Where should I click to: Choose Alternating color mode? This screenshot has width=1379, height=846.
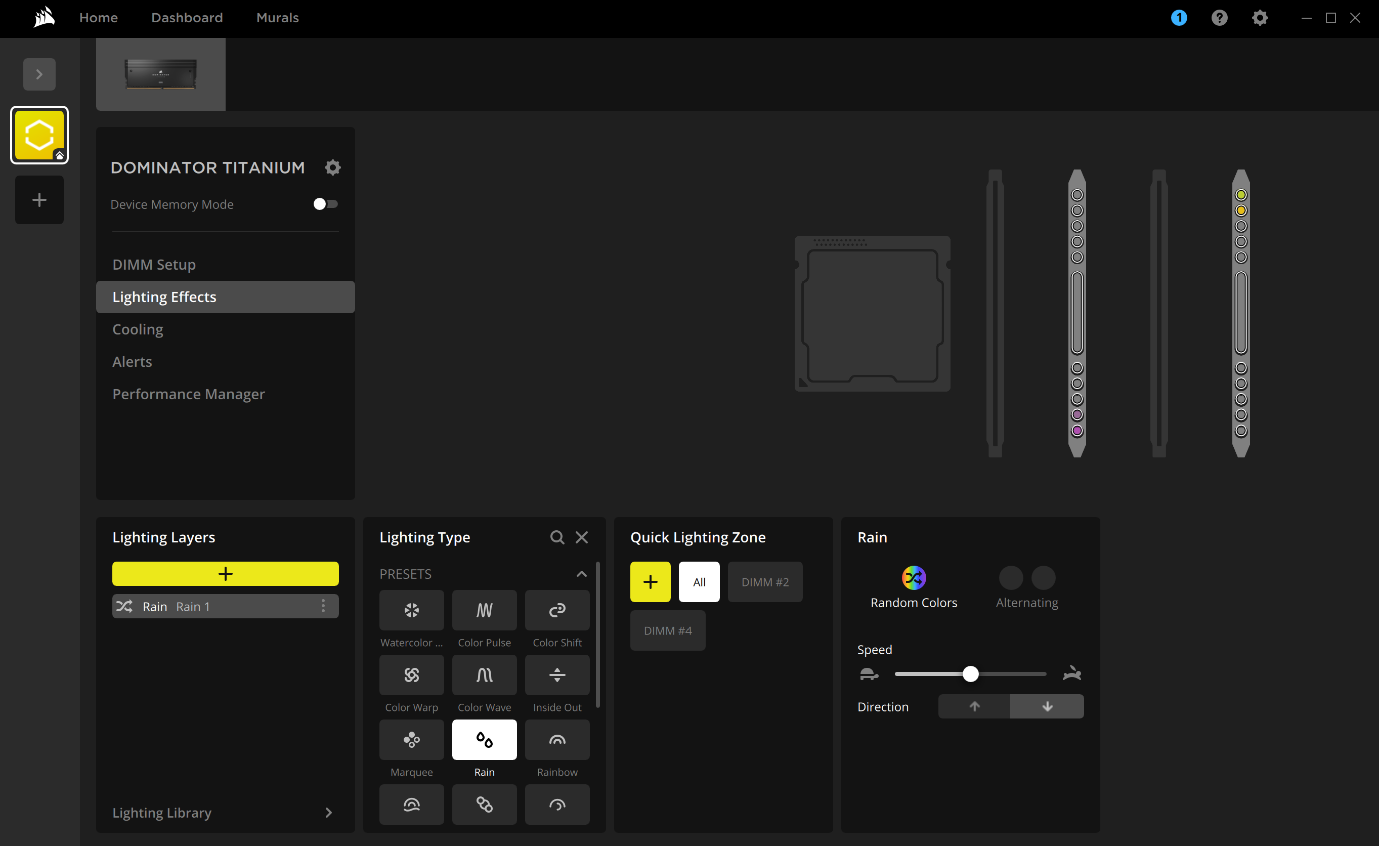pyautogui.click(x=1027, y=587)
